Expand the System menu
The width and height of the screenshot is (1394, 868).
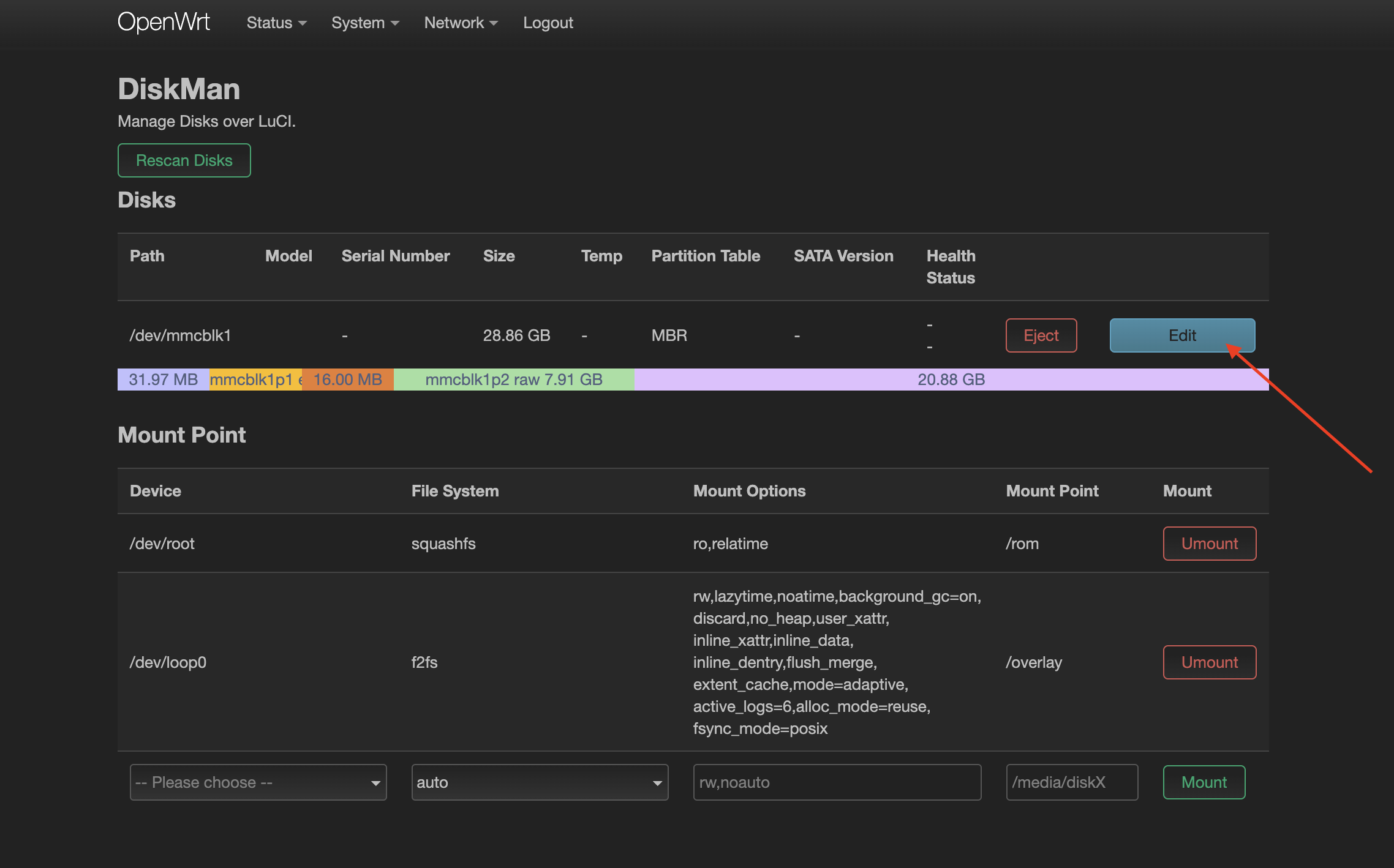click(x=365, y=23)
